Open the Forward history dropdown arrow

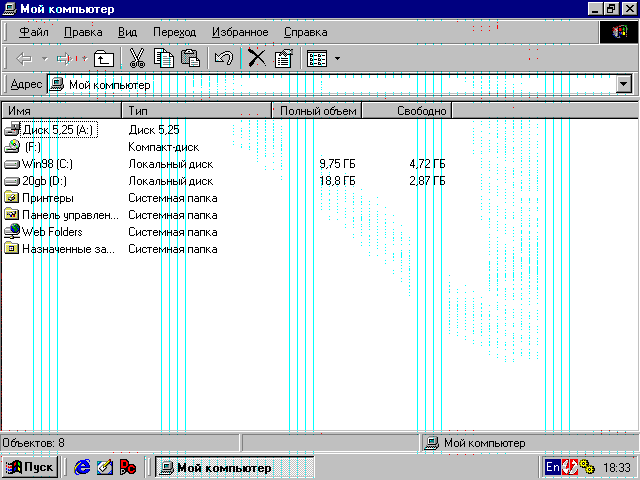84,59
